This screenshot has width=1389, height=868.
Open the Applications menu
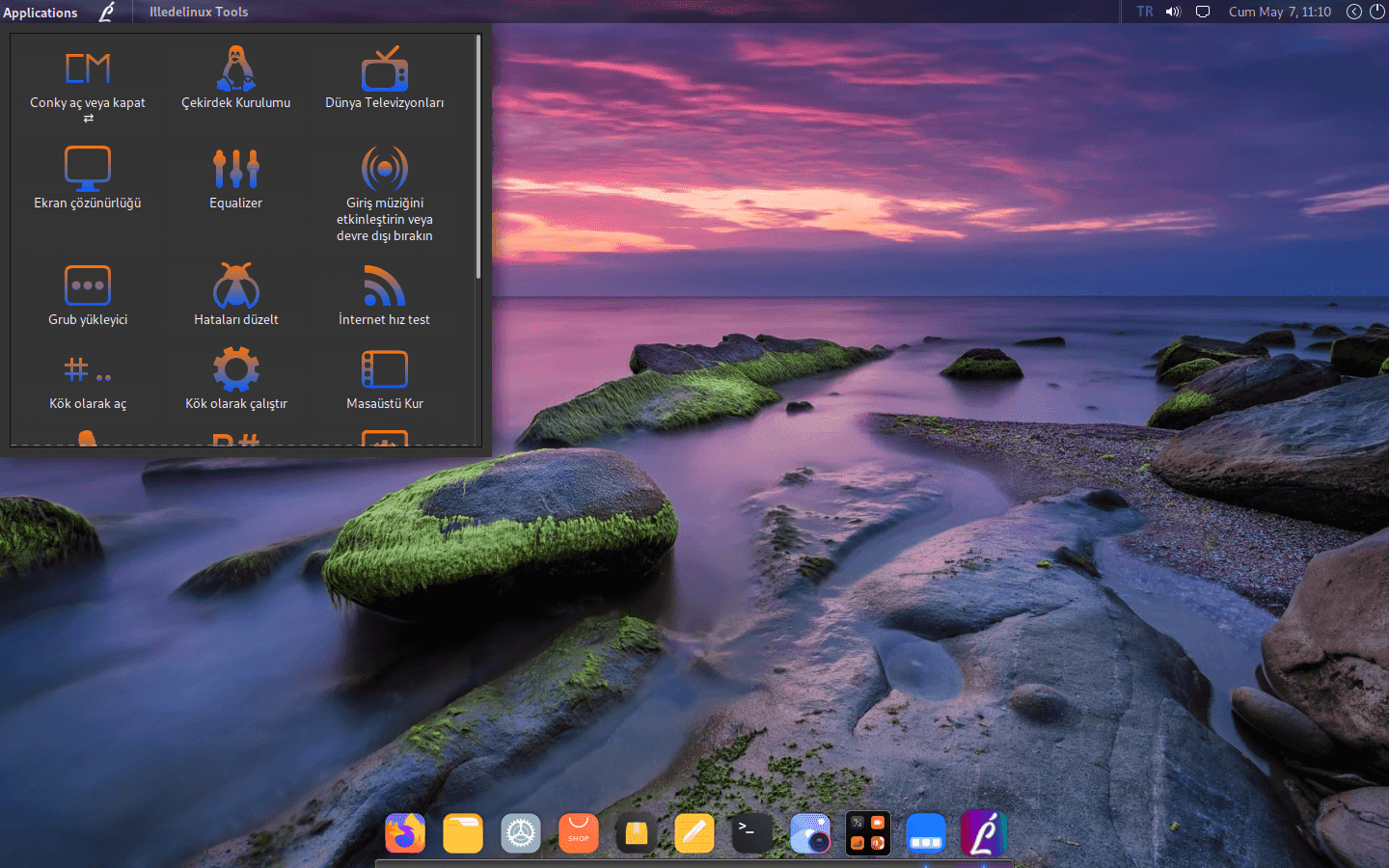41,13
